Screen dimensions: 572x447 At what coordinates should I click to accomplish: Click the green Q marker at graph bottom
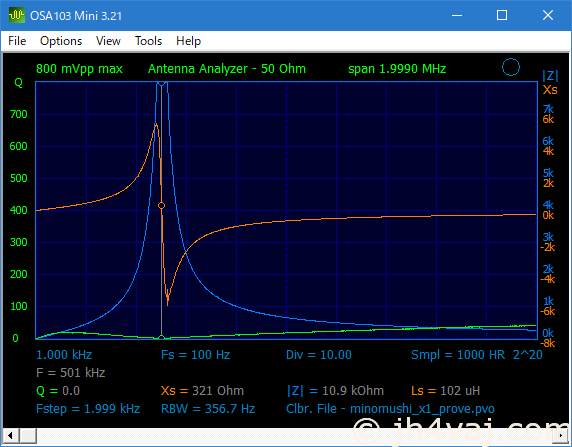coord(161,337)
